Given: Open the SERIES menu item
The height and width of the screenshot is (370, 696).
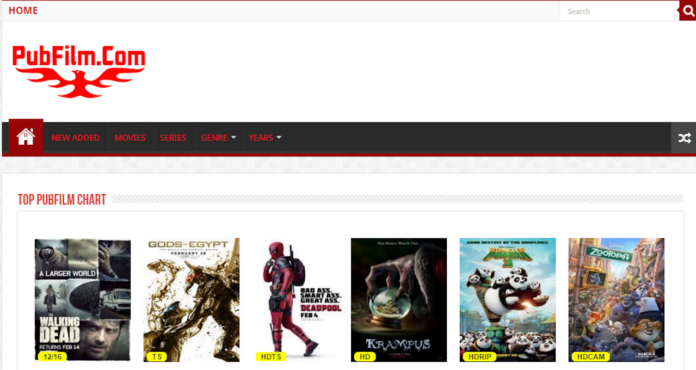Looking at the screenshot, I should pos(173,138).
